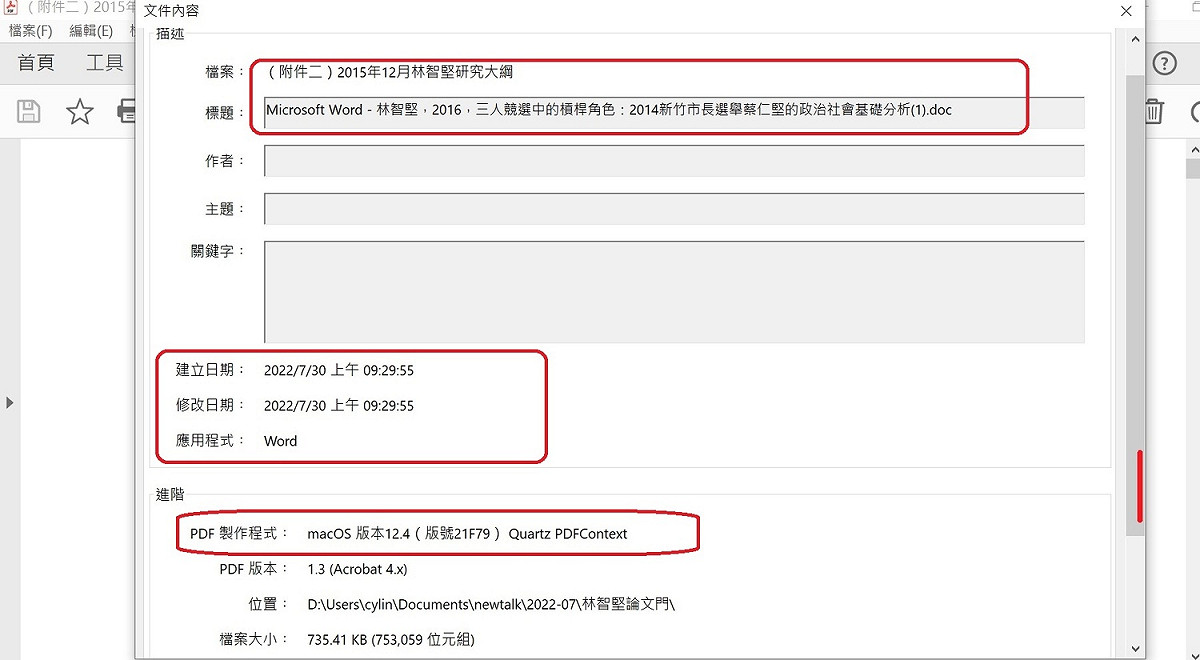
Task: Click the 建立日期 value 2022/7/30 上午 09:29:55
Action: pos(339,371)
